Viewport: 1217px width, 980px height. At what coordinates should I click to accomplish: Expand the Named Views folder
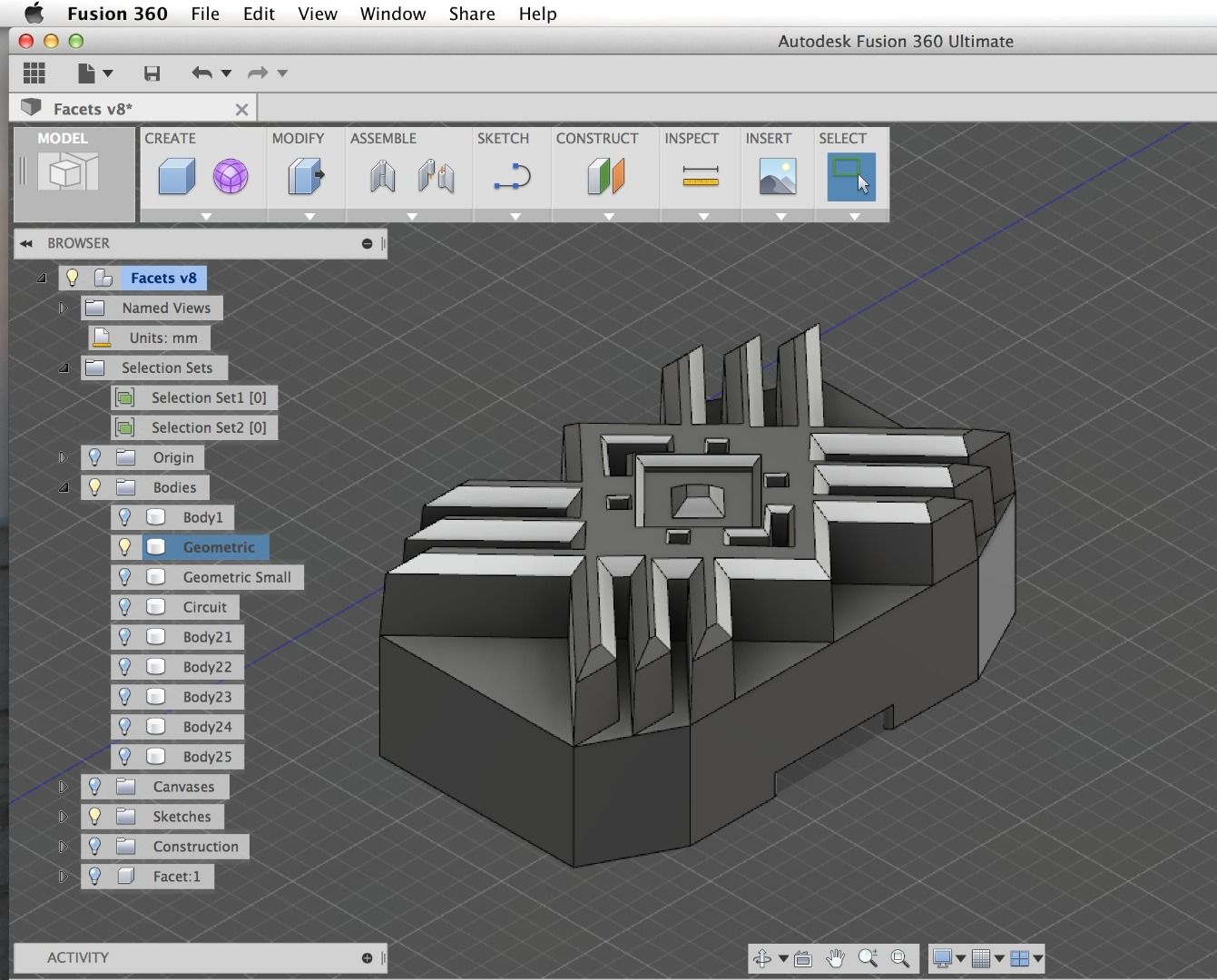click(x=64, y=308)
